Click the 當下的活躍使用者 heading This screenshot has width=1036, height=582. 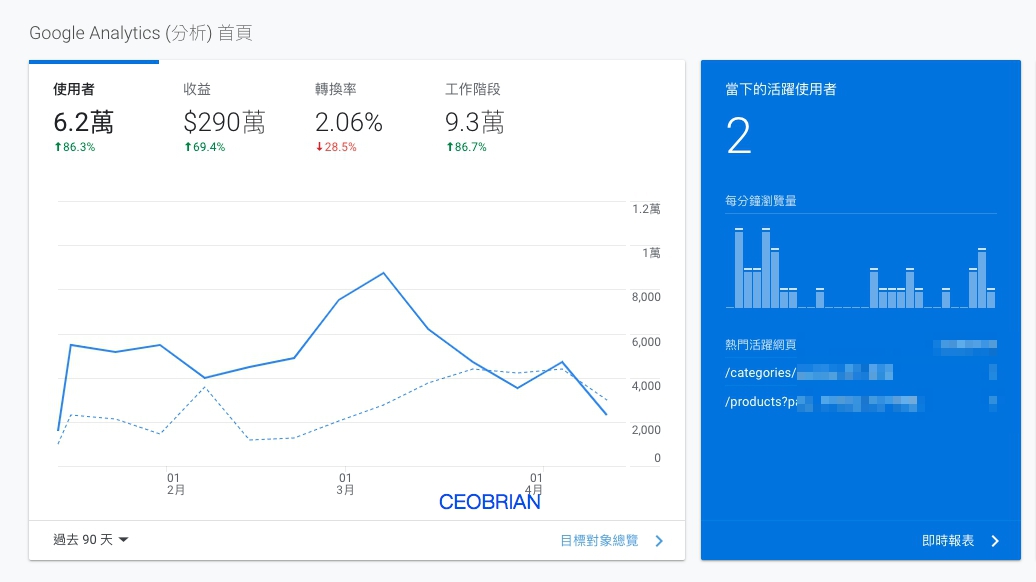780,89
